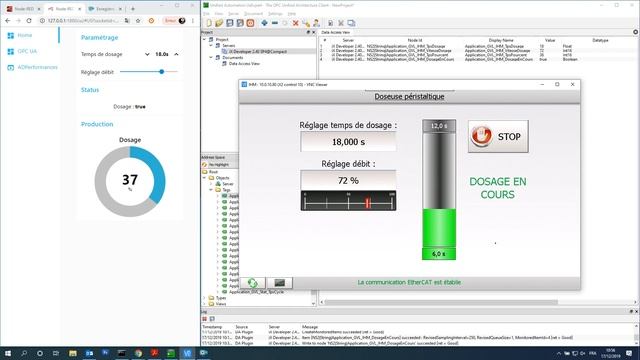
Task: Open Chrome from the Windows taskbar
Action: [x=138, y=353]
